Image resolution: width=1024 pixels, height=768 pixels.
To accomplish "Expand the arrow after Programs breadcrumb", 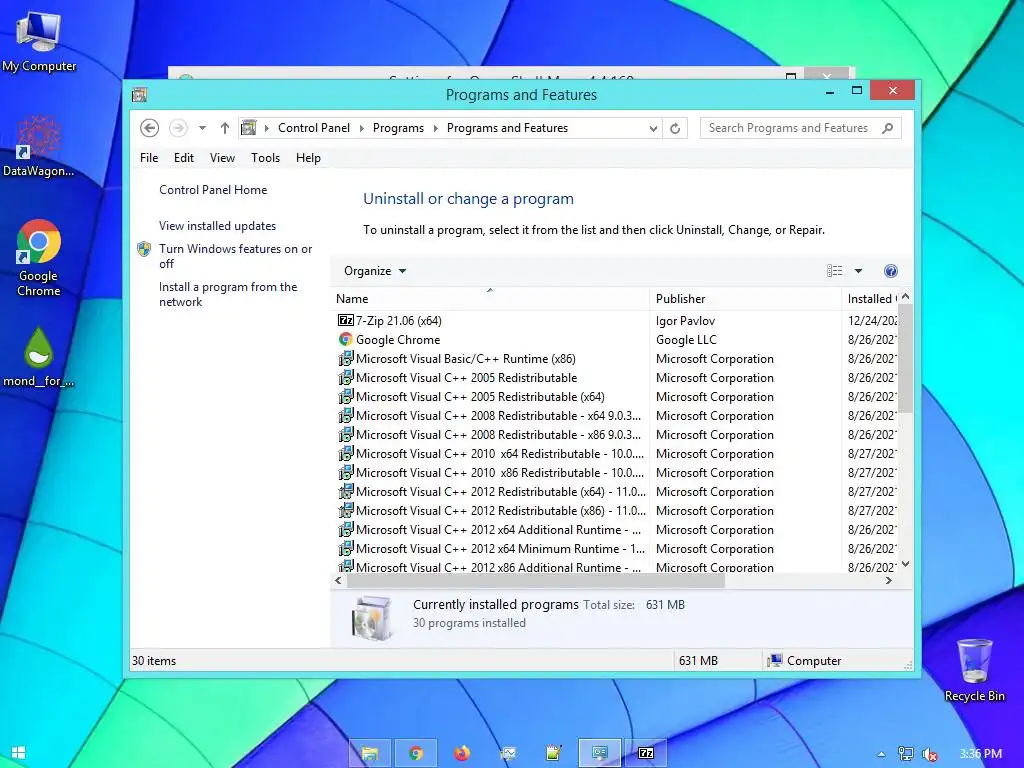I will [436, 128].
